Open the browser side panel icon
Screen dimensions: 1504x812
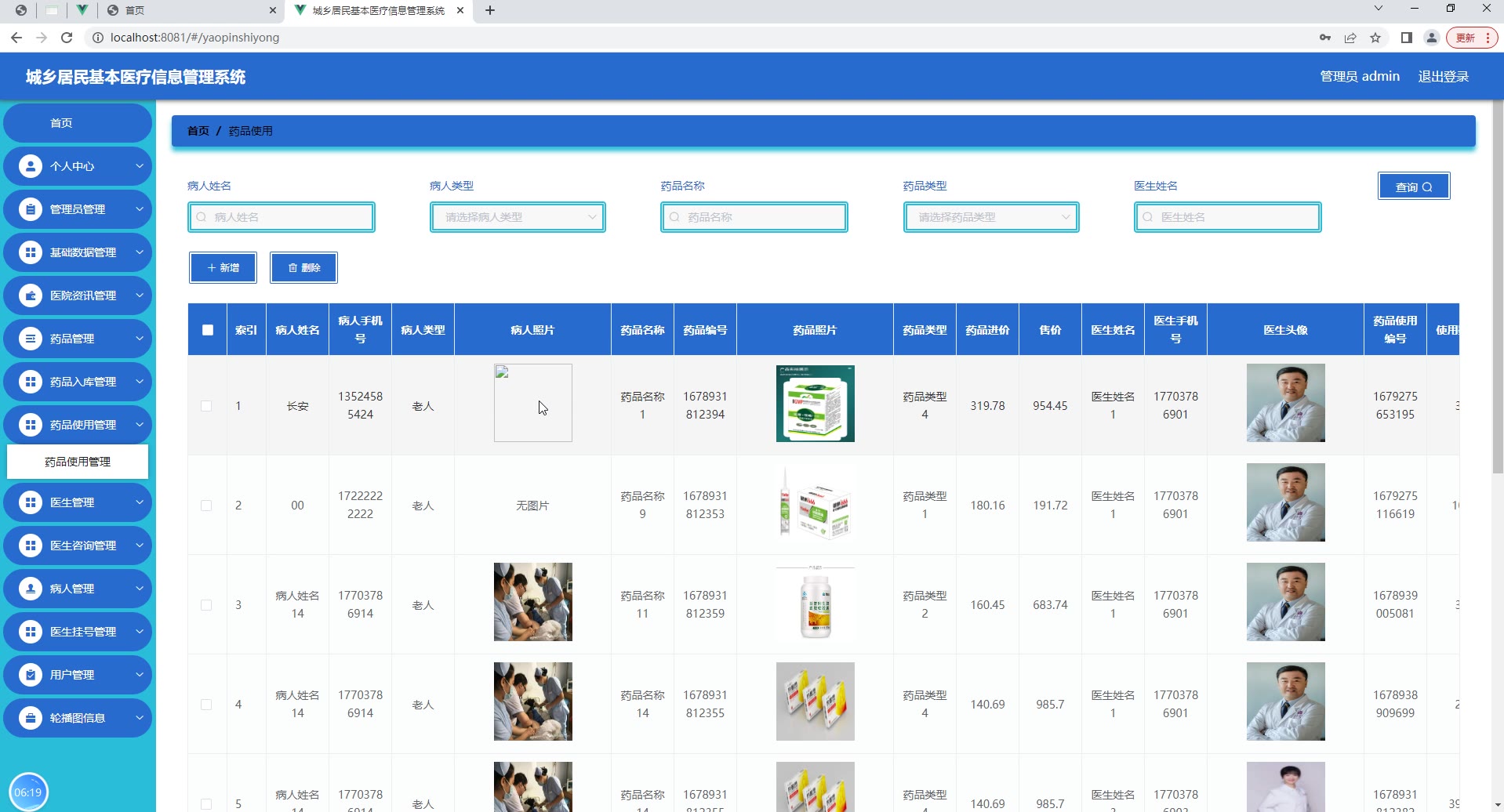click(1407, 38)
